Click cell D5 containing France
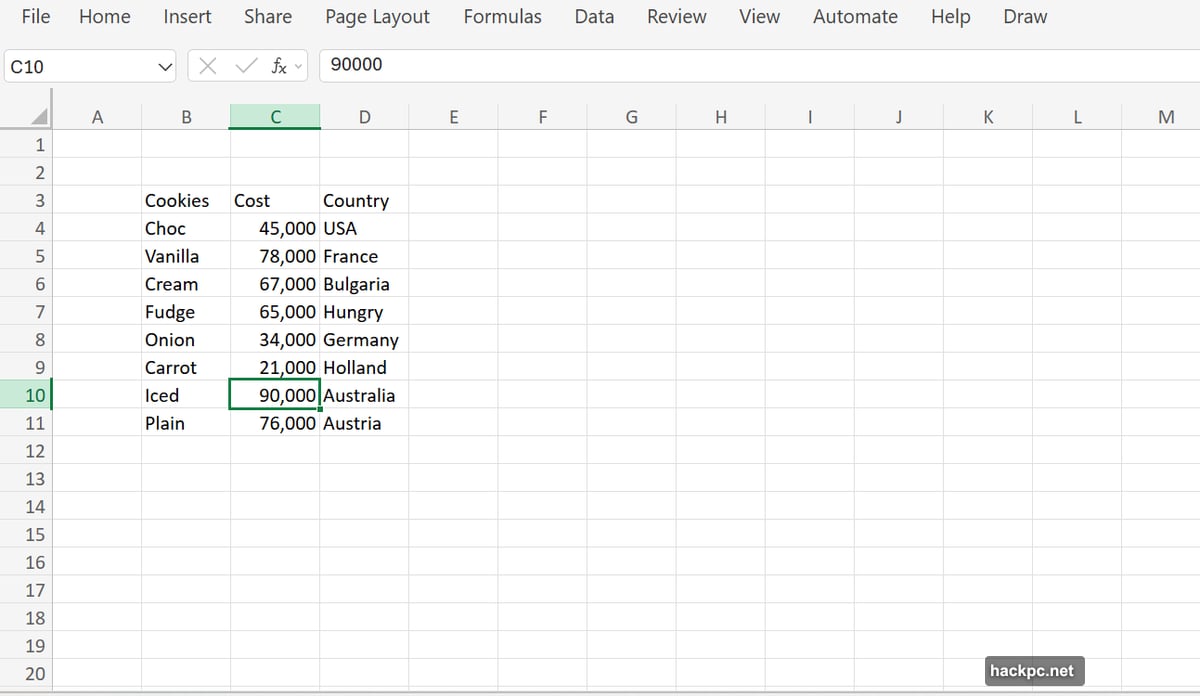This screenshot has width=1200, height=696. pos(364,256)
